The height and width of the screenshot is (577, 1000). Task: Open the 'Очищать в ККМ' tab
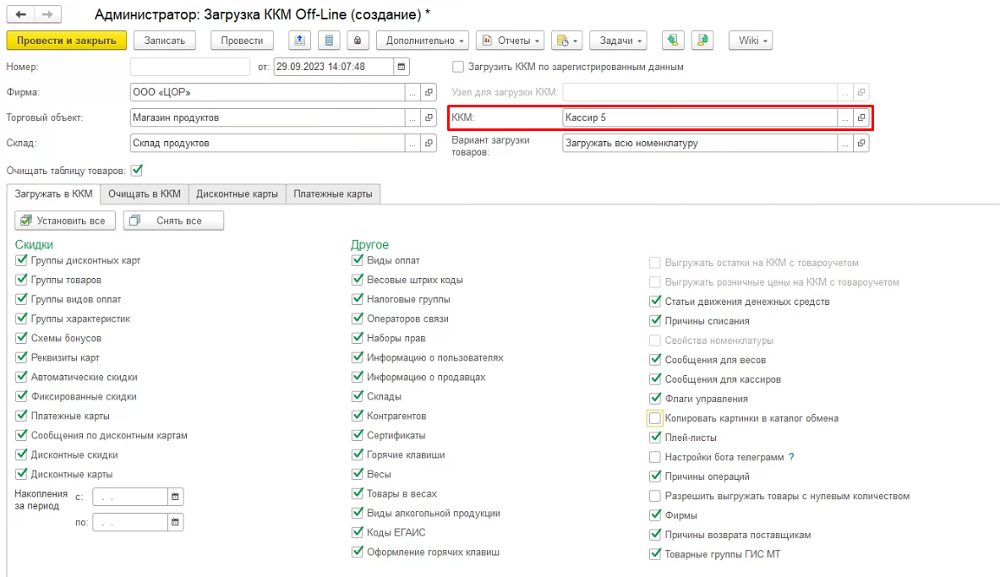[144, 193]
